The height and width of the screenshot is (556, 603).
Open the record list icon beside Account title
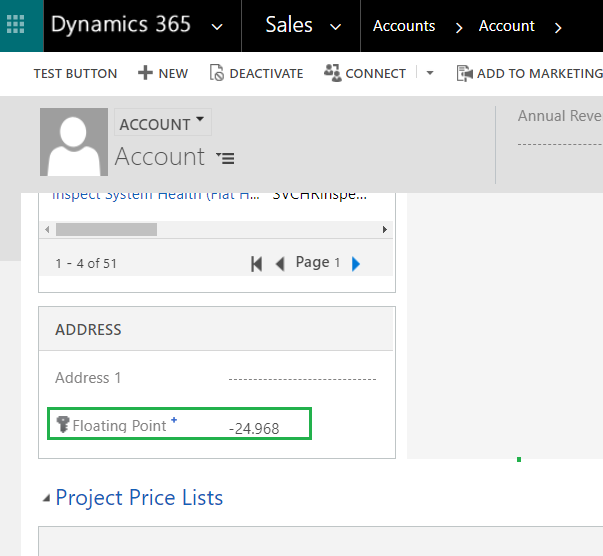[x=225, y=158]
